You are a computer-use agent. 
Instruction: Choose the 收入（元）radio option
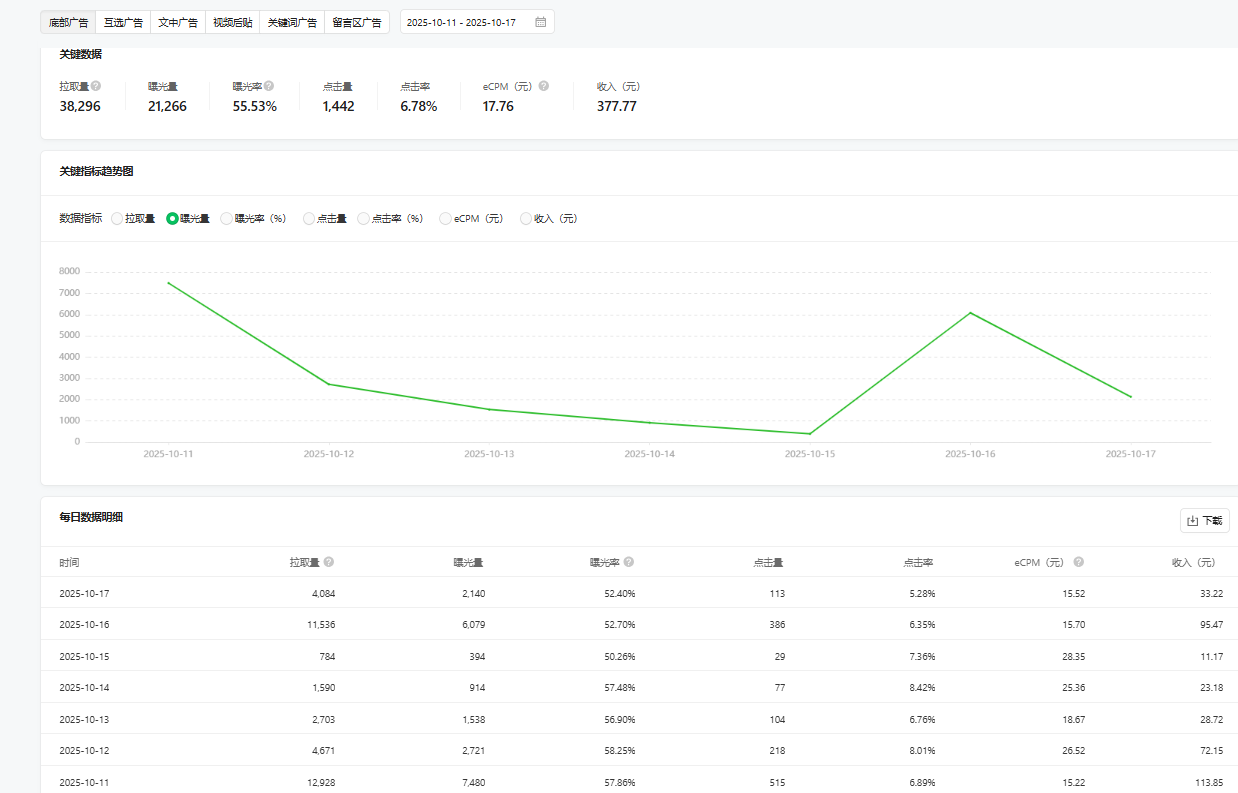(x=526, y=219)
